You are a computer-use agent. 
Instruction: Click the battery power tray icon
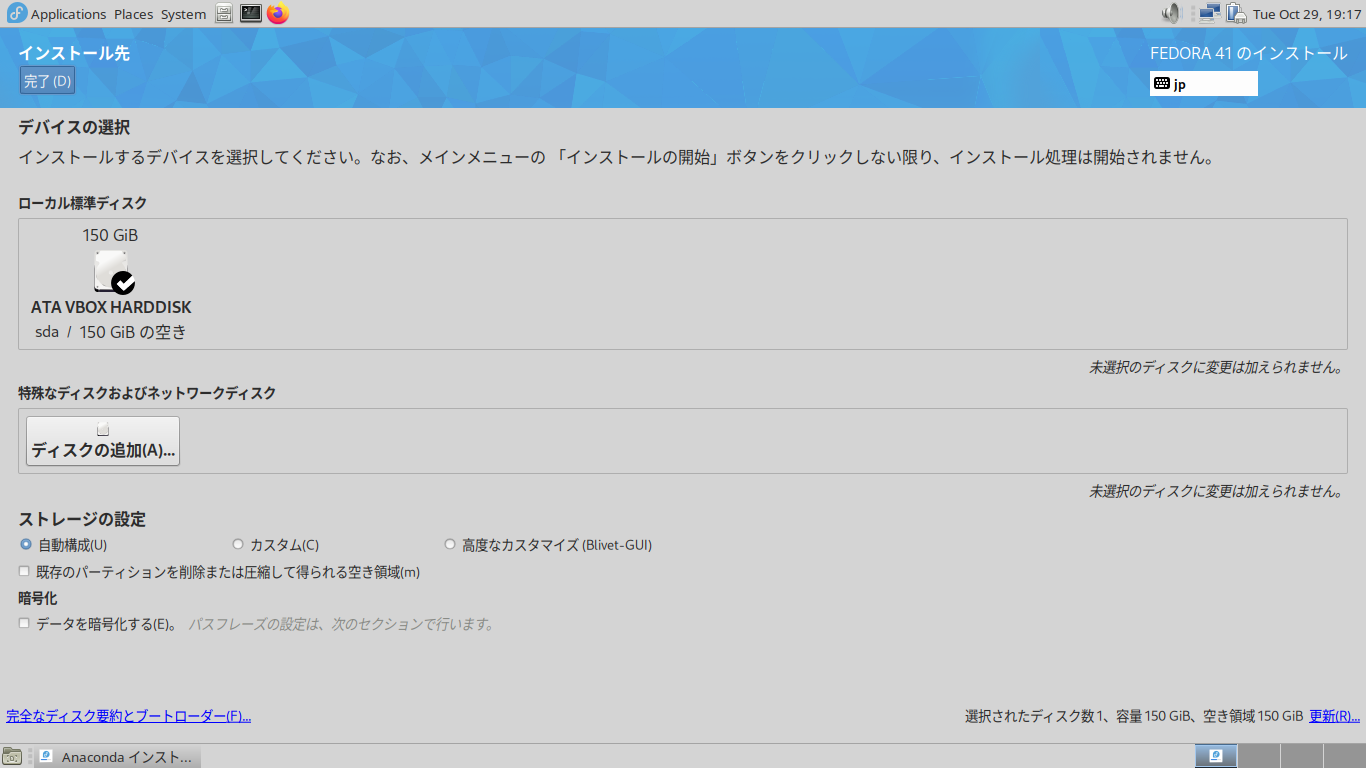[x=1236, y=14]
